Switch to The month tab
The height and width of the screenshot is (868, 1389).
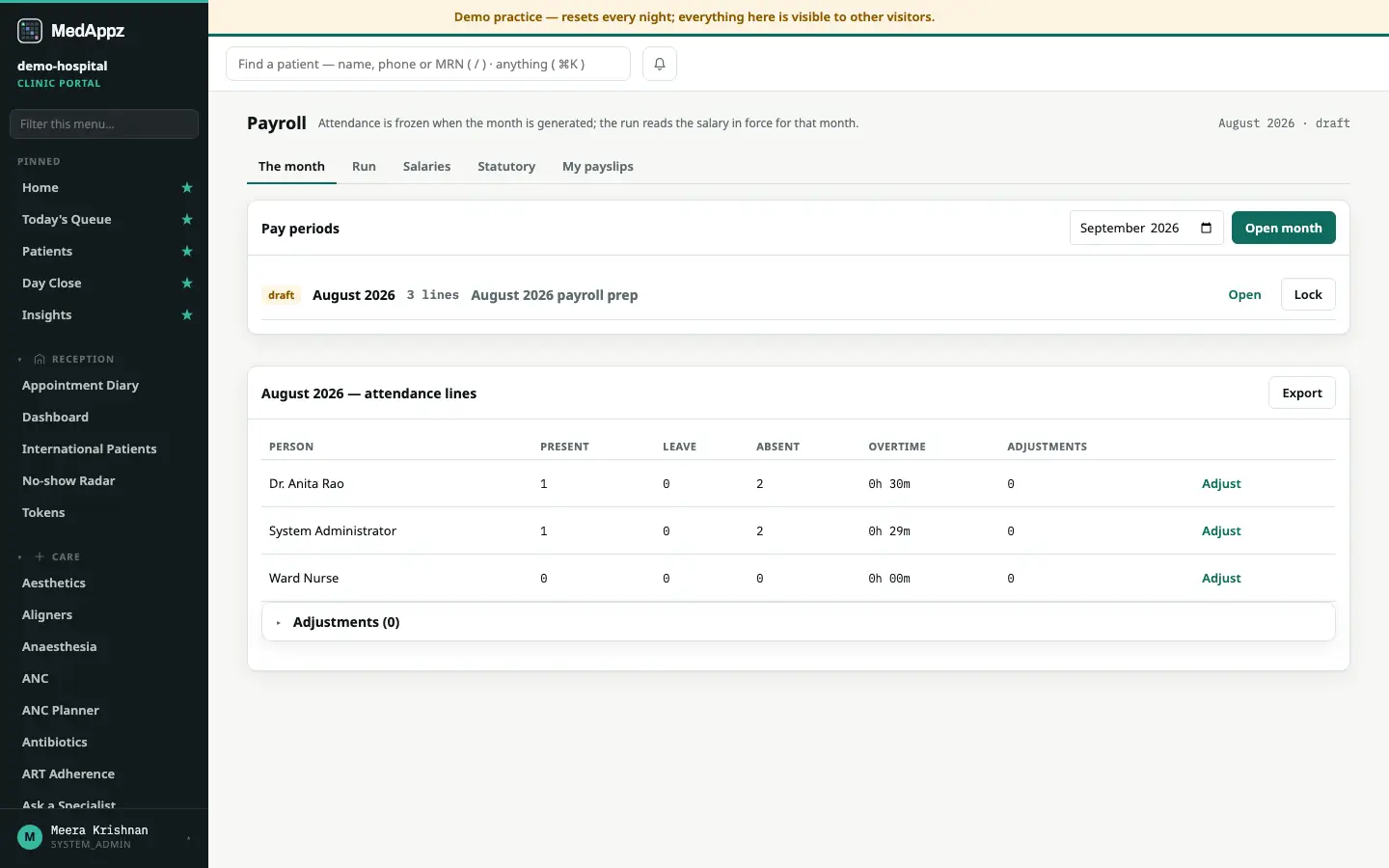tap(291, 166)
